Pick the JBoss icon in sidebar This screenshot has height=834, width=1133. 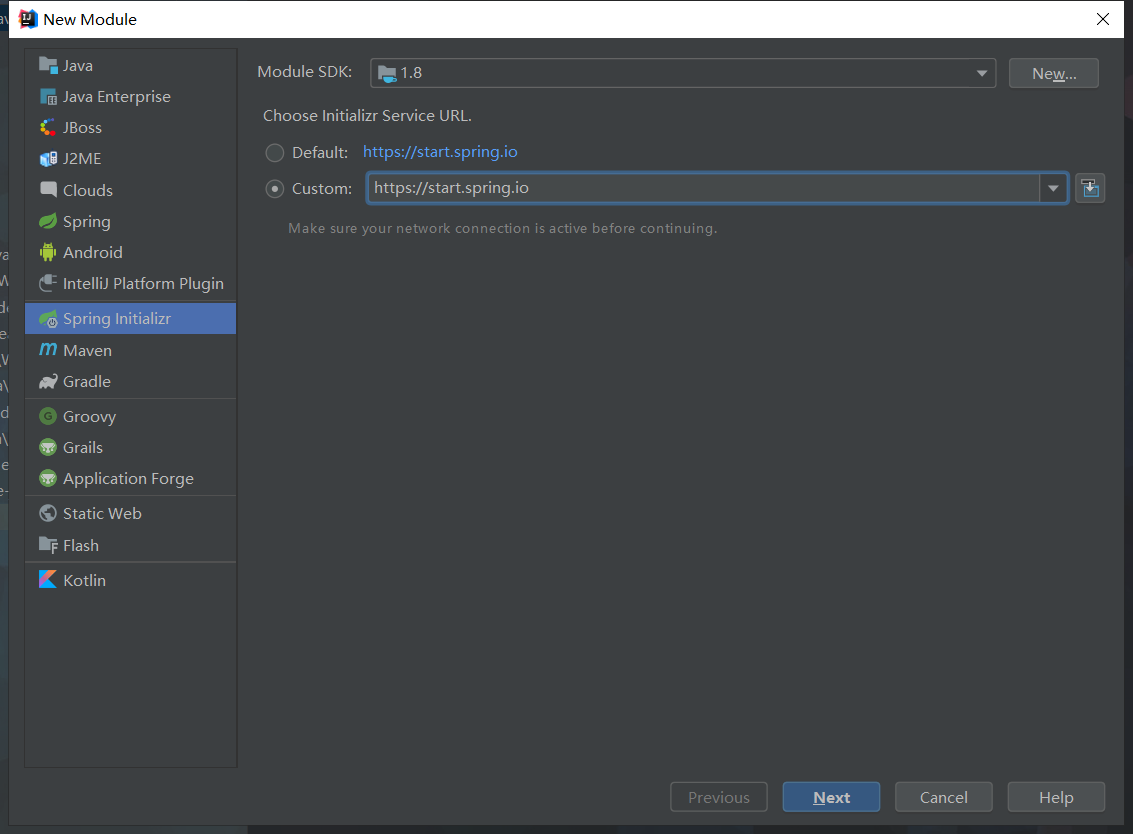click(x=48, y=127)
